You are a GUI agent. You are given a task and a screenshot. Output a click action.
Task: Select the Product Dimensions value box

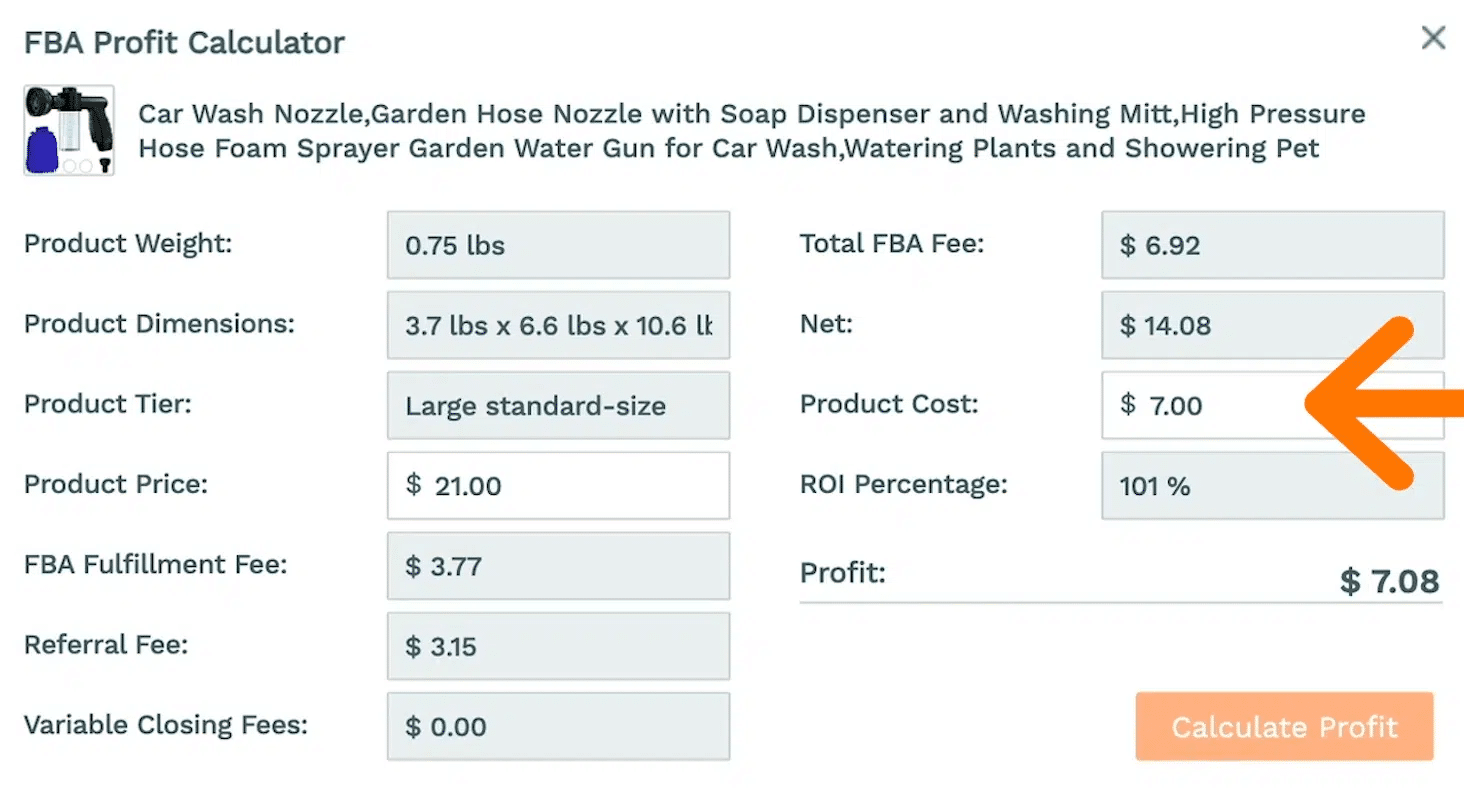pos(558,325)
